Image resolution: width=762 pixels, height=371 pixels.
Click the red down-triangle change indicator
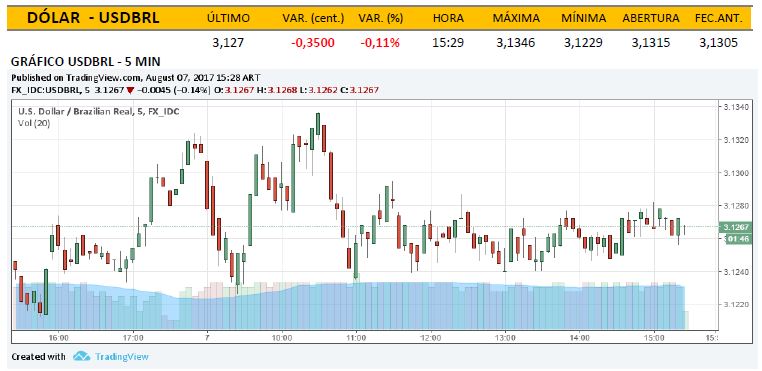130,90
